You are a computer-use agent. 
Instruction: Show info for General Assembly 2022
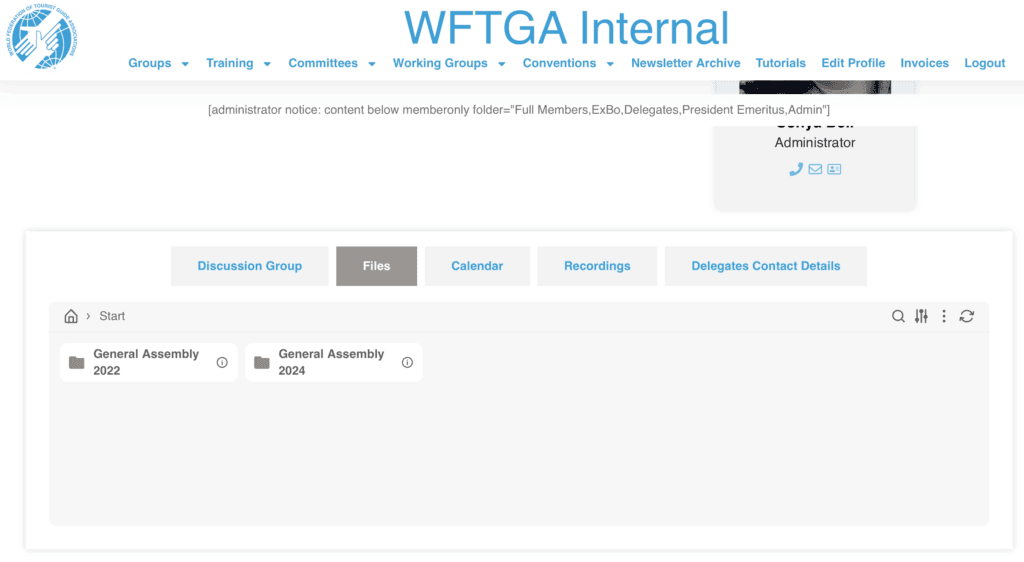click(222, 362)
